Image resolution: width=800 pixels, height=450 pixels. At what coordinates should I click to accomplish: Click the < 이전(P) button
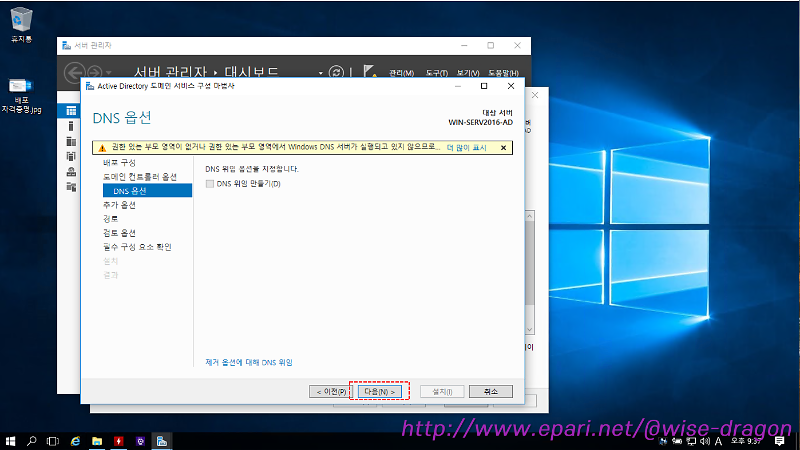[331, 391]
